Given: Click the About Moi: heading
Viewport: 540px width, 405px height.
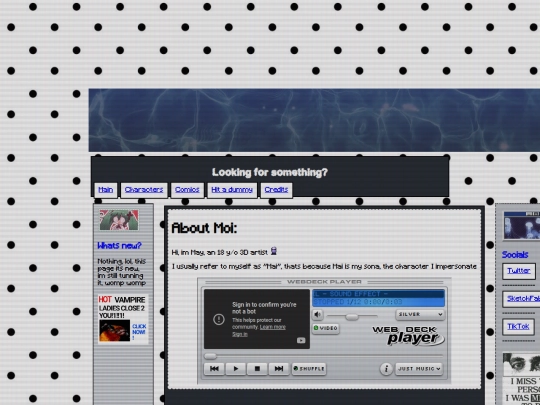Looking at the screenshot, I should (204, 228).
